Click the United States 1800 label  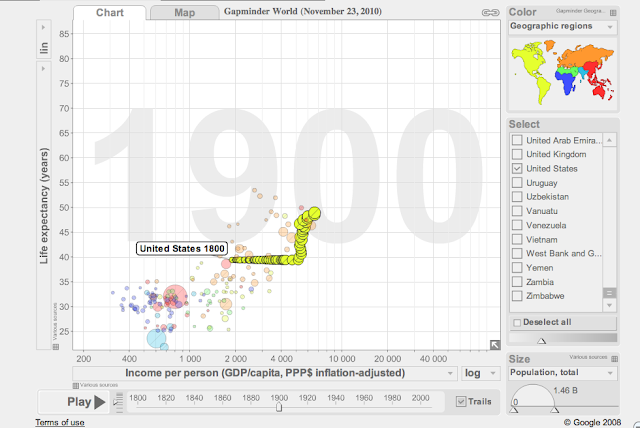tap(182, 248)
